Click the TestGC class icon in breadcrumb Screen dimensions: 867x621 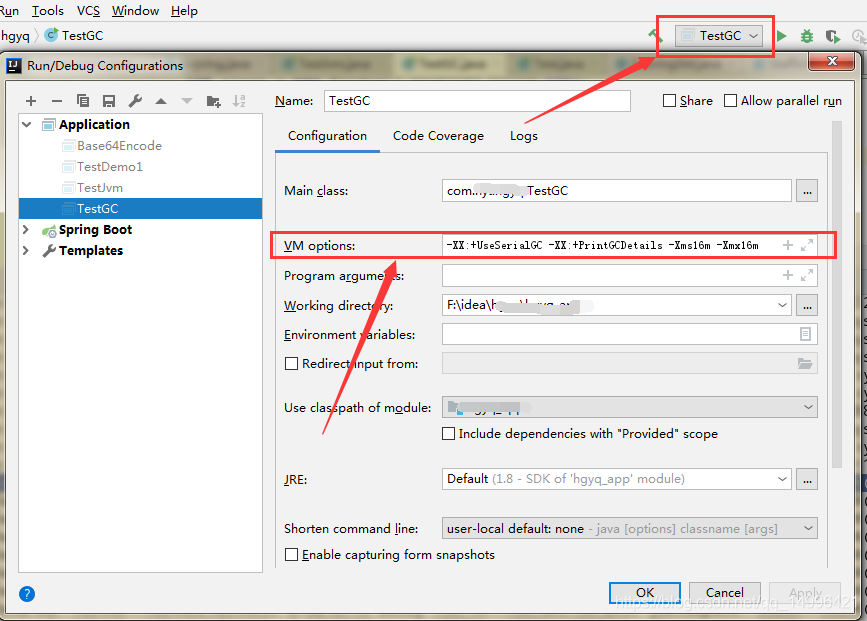(51, 35)
